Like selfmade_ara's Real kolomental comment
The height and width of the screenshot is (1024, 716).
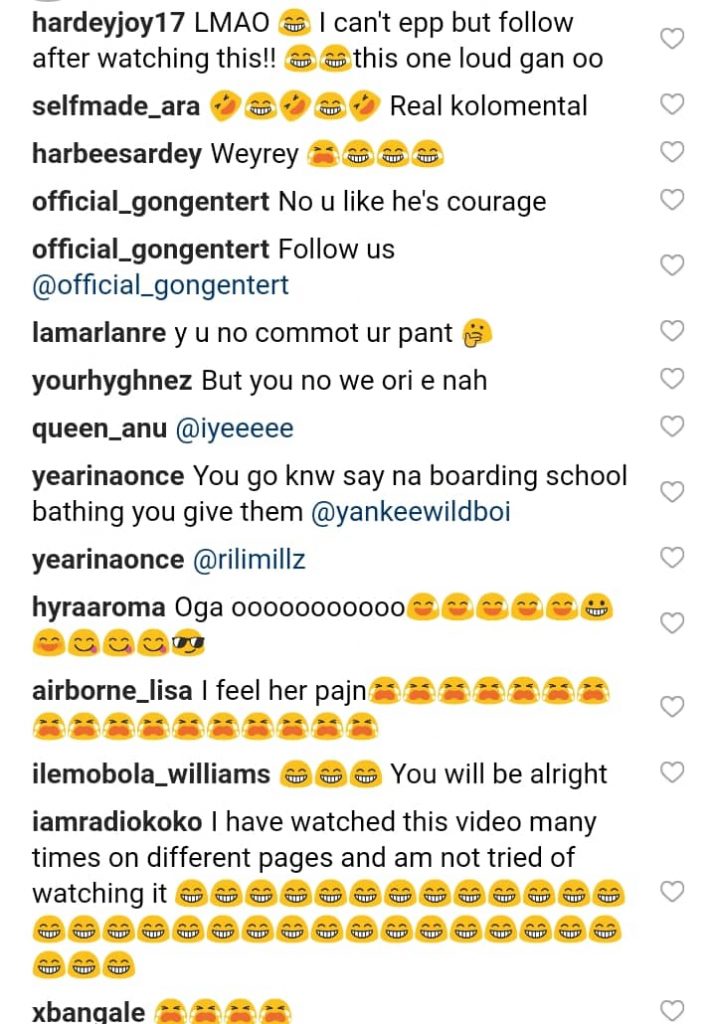click(x=673, y=104)
